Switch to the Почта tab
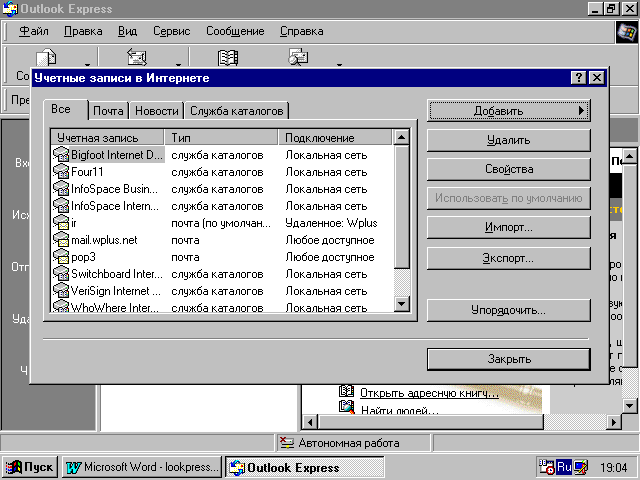 pyautogui.click(x=108, y=111)
